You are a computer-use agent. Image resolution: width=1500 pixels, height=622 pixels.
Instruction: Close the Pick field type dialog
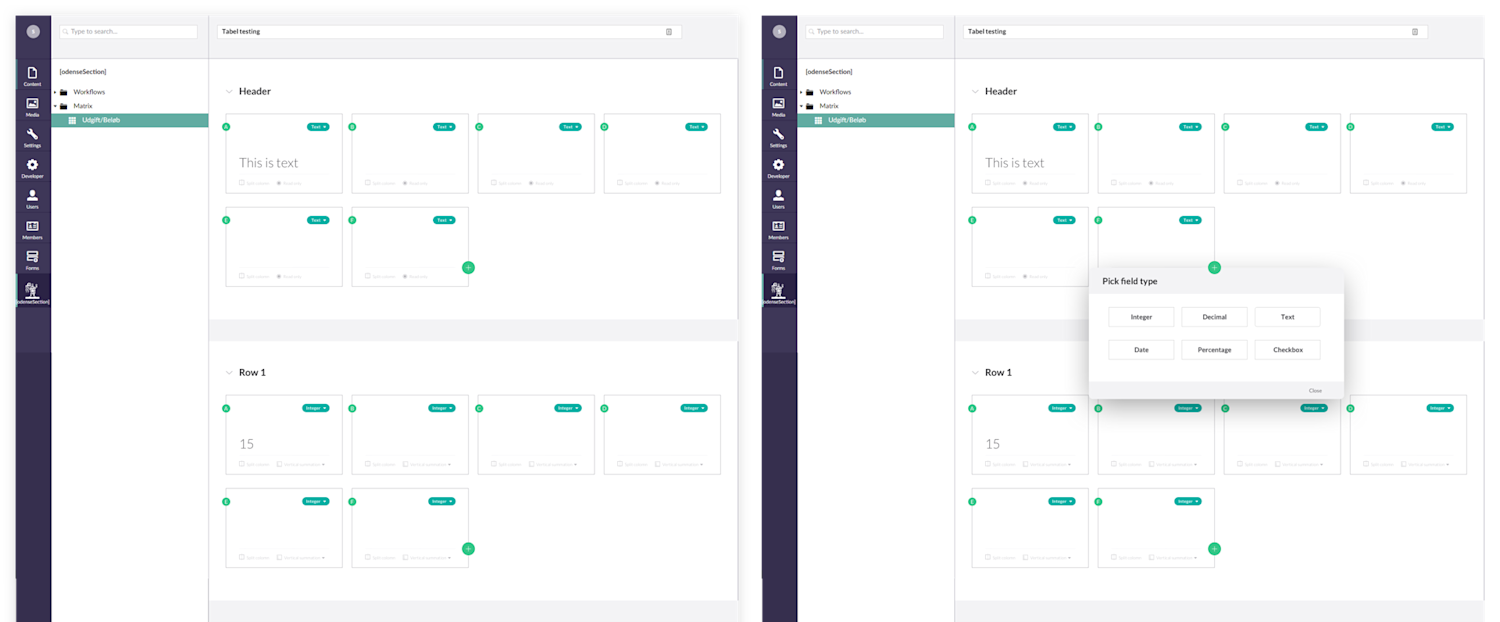point(1315,391)
